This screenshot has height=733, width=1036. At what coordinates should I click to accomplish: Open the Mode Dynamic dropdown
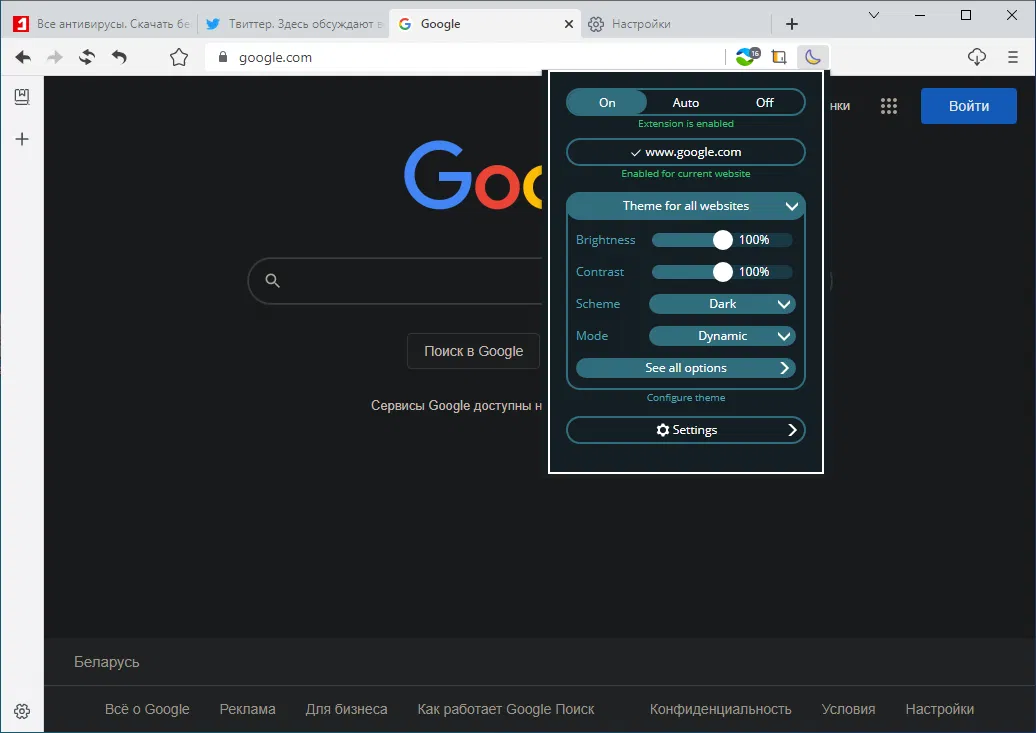click(x=722, y=336)
